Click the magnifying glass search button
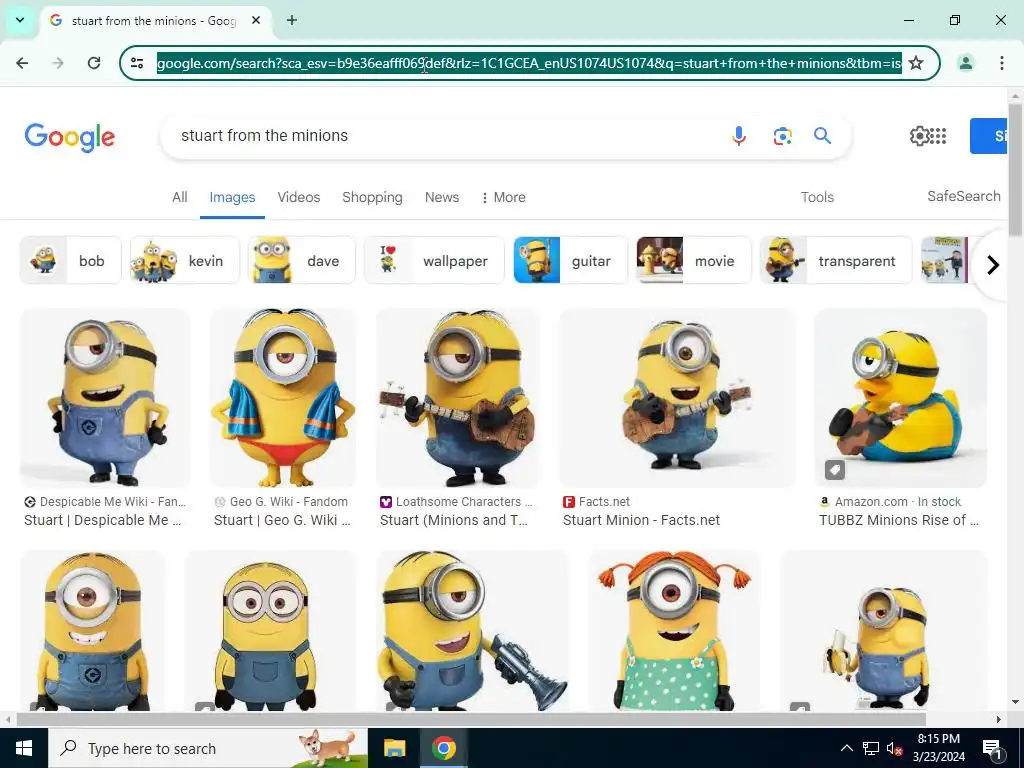 point(822,136)
